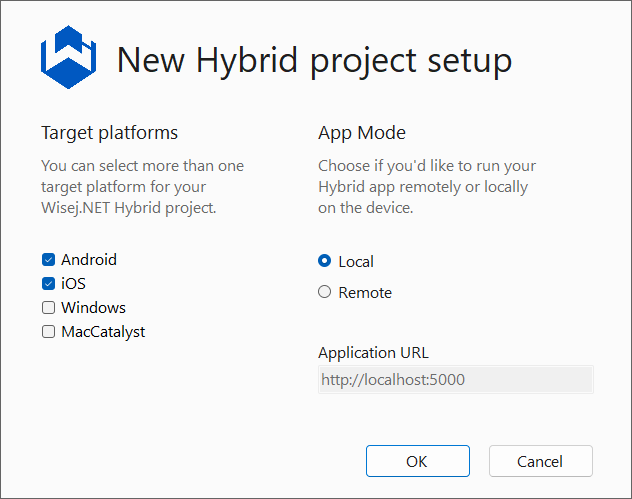
Task: Click the MacCatalyst label text
Action: pyautogui.click(x=103, y=332)
